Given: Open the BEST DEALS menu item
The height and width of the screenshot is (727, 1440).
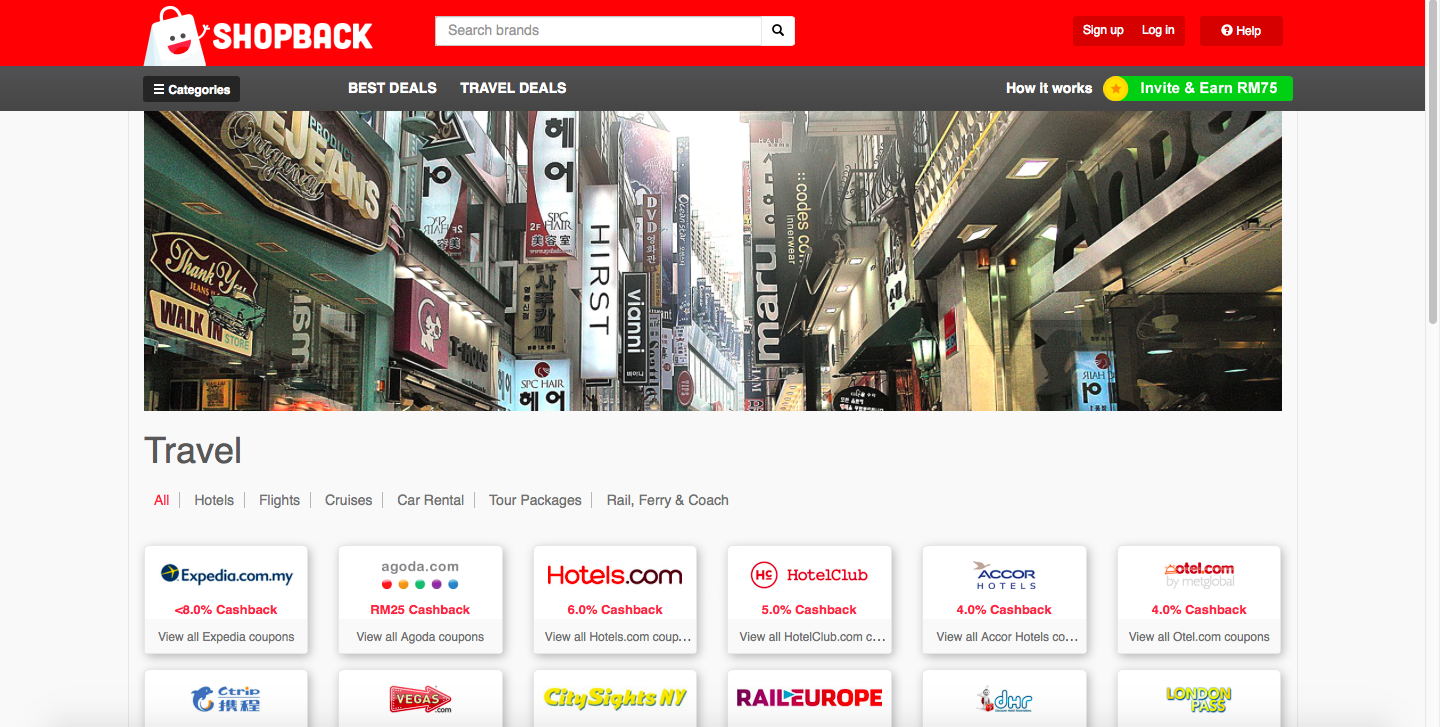Looking at the screenshot, I should [392, 88].
